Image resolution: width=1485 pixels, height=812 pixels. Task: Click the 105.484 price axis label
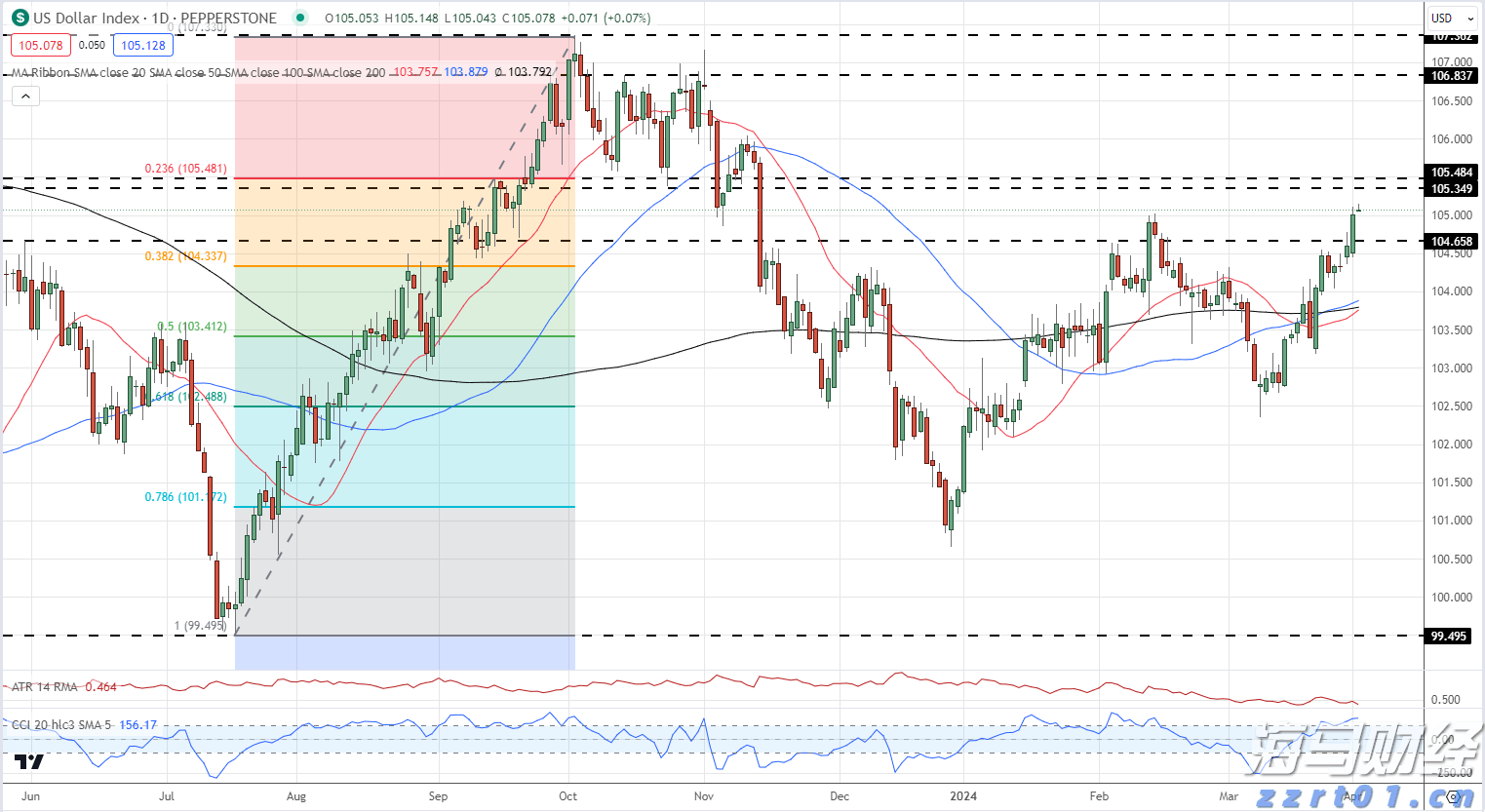click(x=1451, y=173)
